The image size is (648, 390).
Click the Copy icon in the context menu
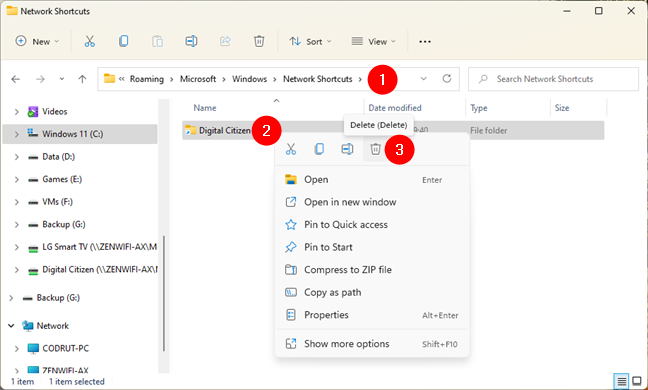tap(319, 149)
